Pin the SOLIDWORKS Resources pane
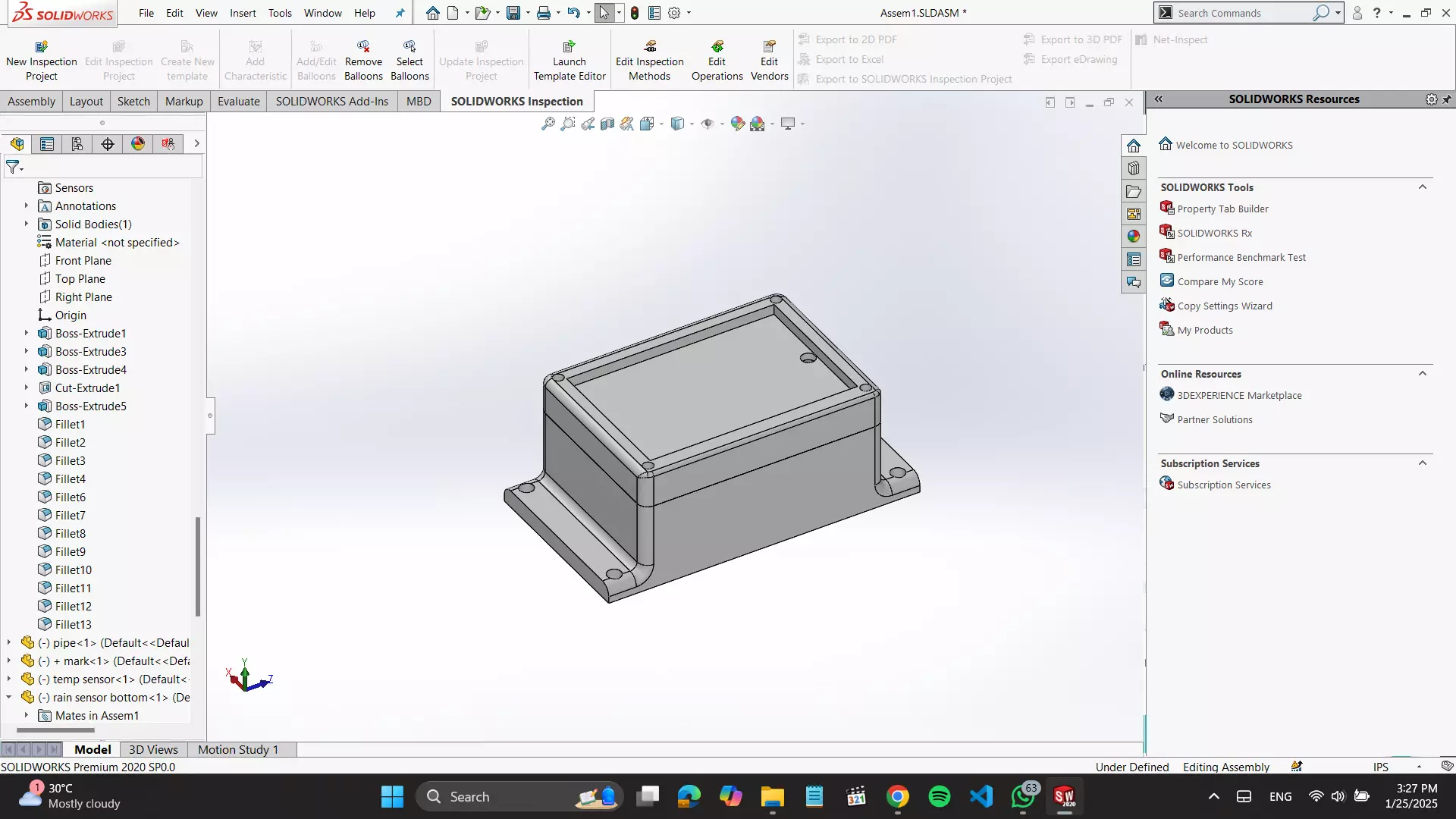The width and height of the screenshot is (1456, 819). (x=1447, y=99)
